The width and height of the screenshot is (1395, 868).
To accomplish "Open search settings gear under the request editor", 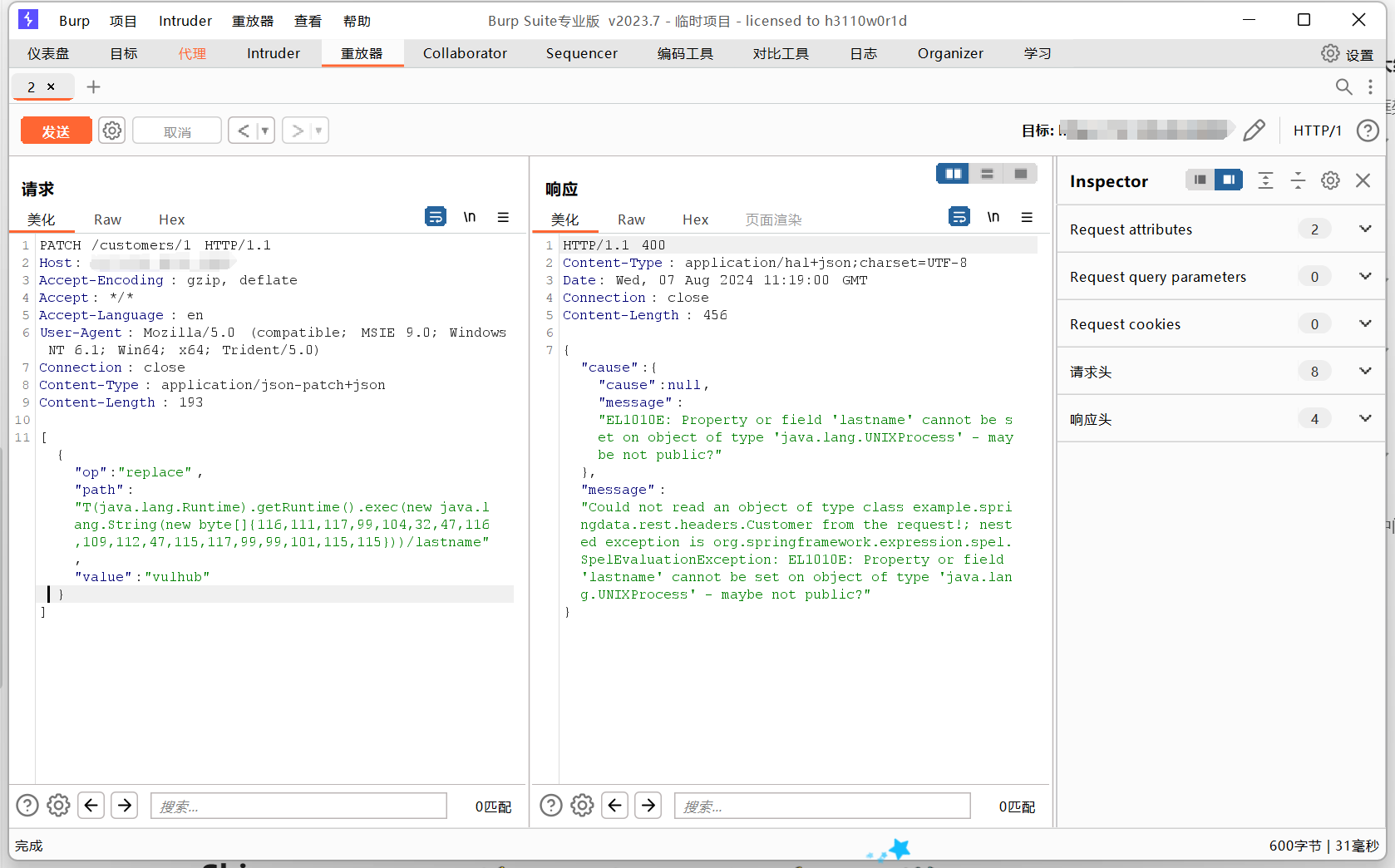I will tap(58, 805).
